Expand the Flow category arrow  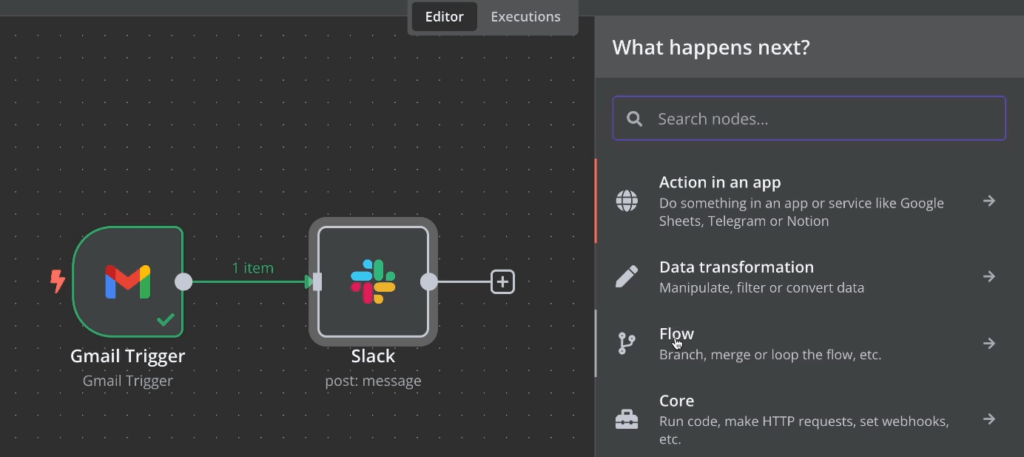tap(988, 344)
